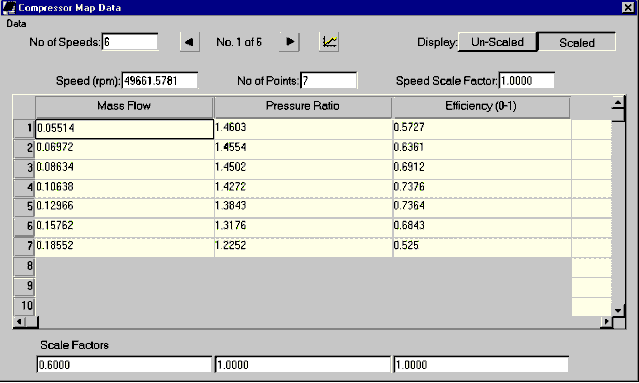Select efficiency cell 0.5727
Viewport: 639px width, 383px height.
point(482,128)
